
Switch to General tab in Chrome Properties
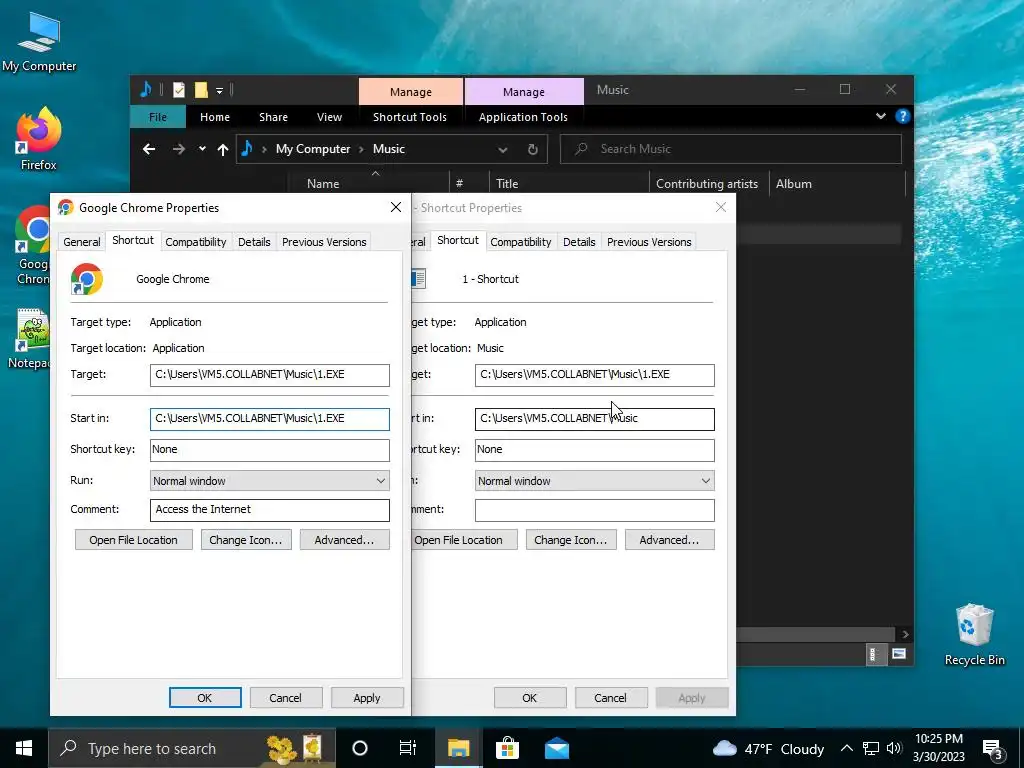click(82, 242)
